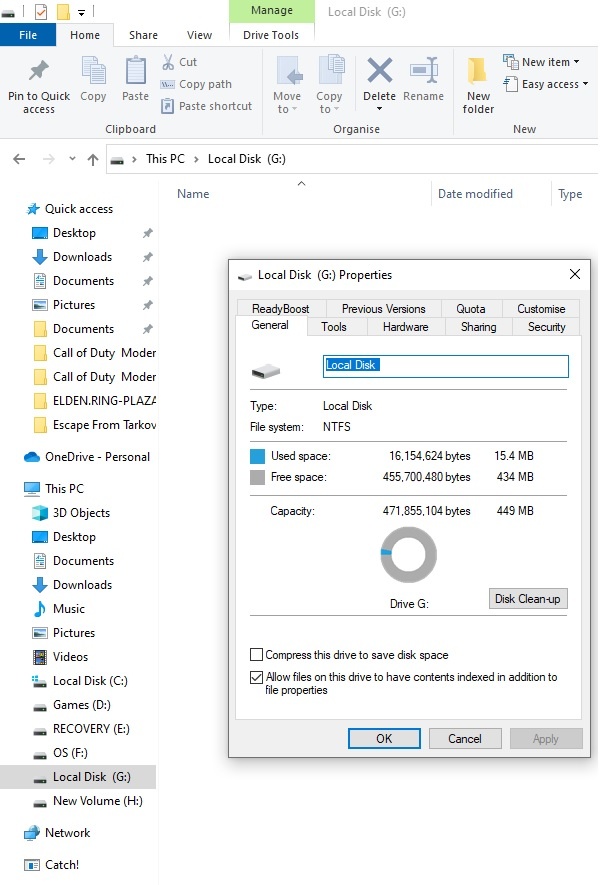Open the Quota tab
This screenshot has height=885, width=615.
click(x=471, y=309)
